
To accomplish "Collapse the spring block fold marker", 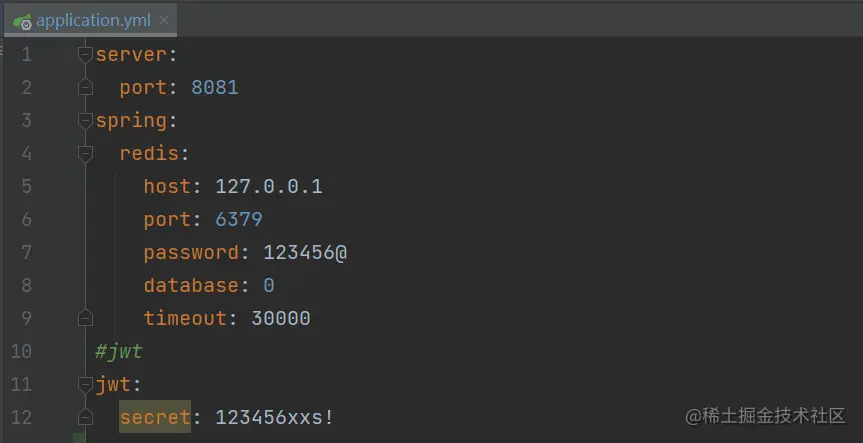I will [x=85, y=121].
